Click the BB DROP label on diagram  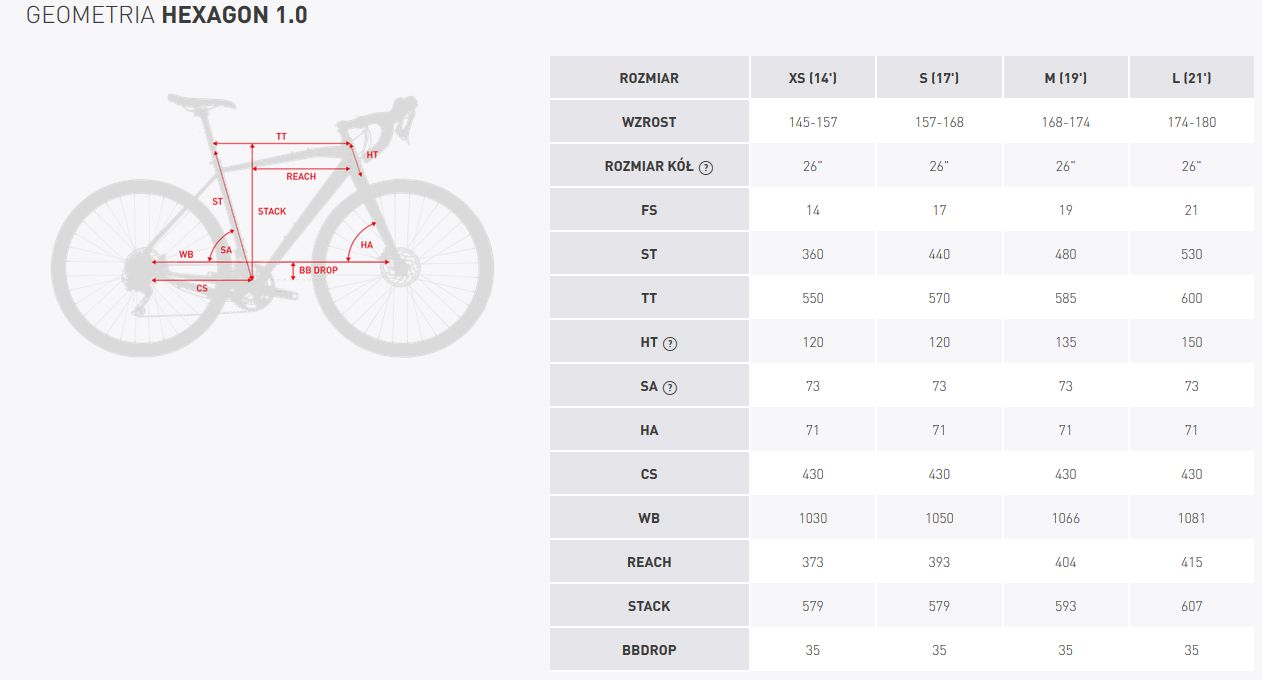point(319,271)
